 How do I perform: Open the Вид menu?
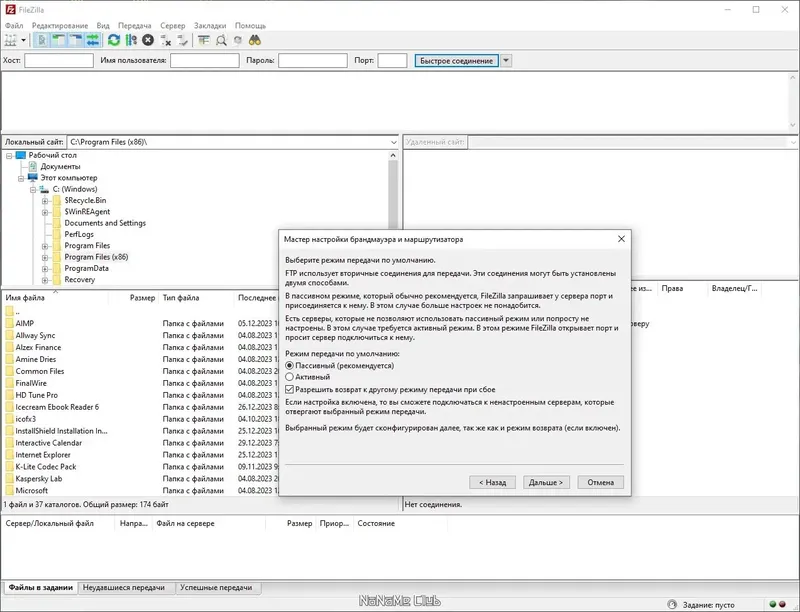click(103, 26)
